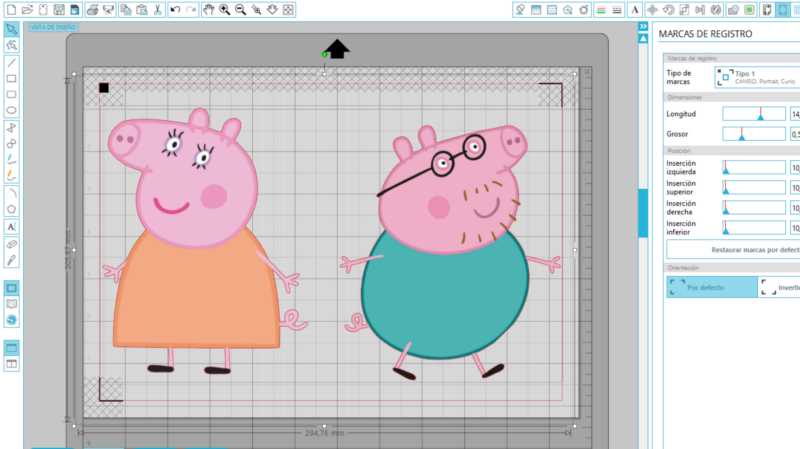This screenshot has height=449, width=800.
Task: Click 'Restaurar marcas por defecto' button
Action: tap(733, 250)
